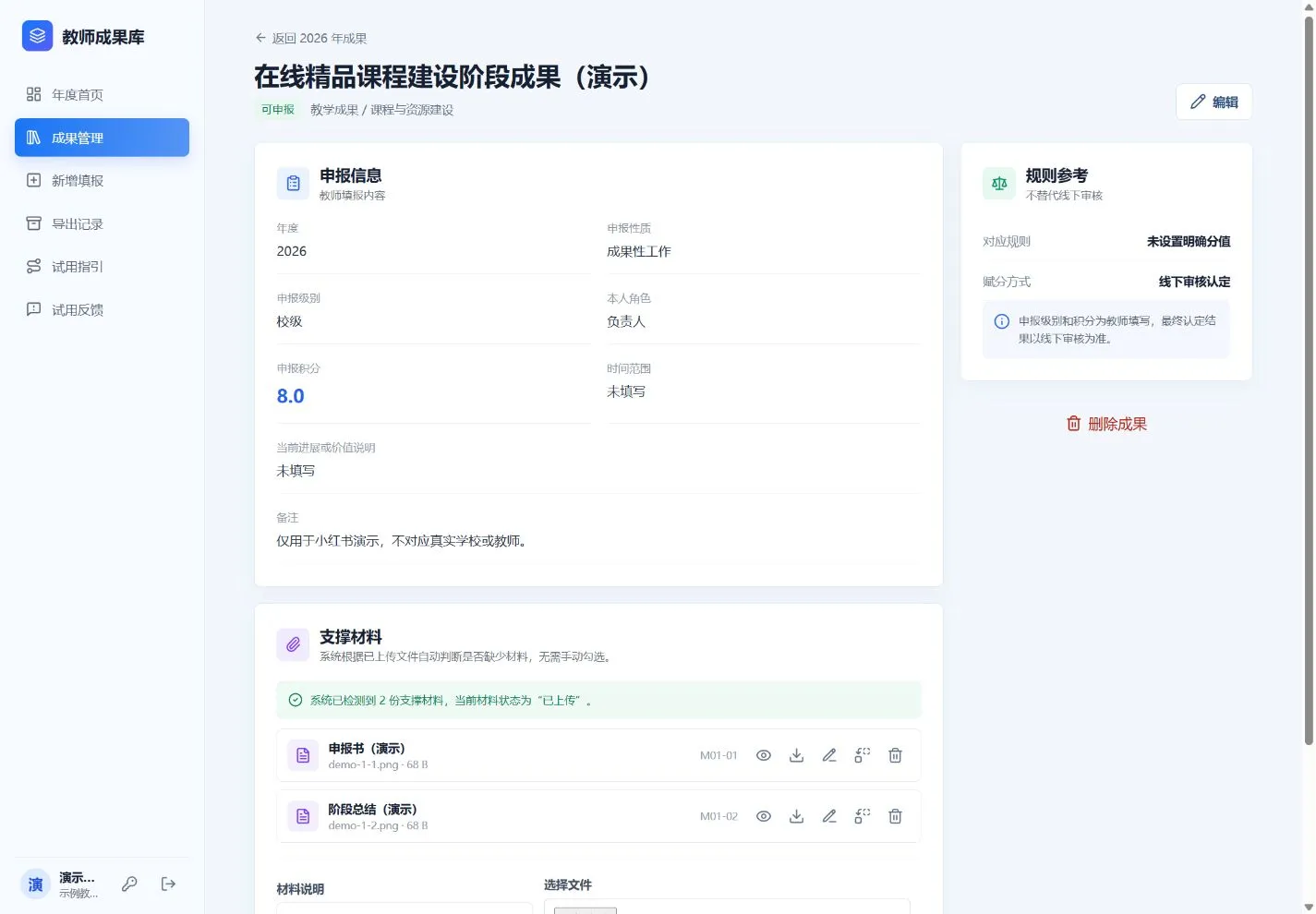The image size is (1316, 914).
Task: Click the 申报积分 value 8.0
Action: 290,396
